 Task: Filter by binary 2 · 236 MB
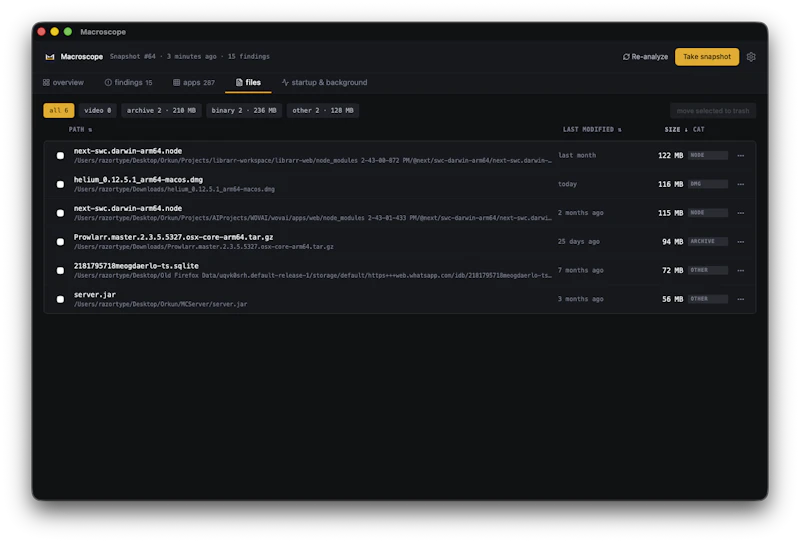(x=244, y=110)
